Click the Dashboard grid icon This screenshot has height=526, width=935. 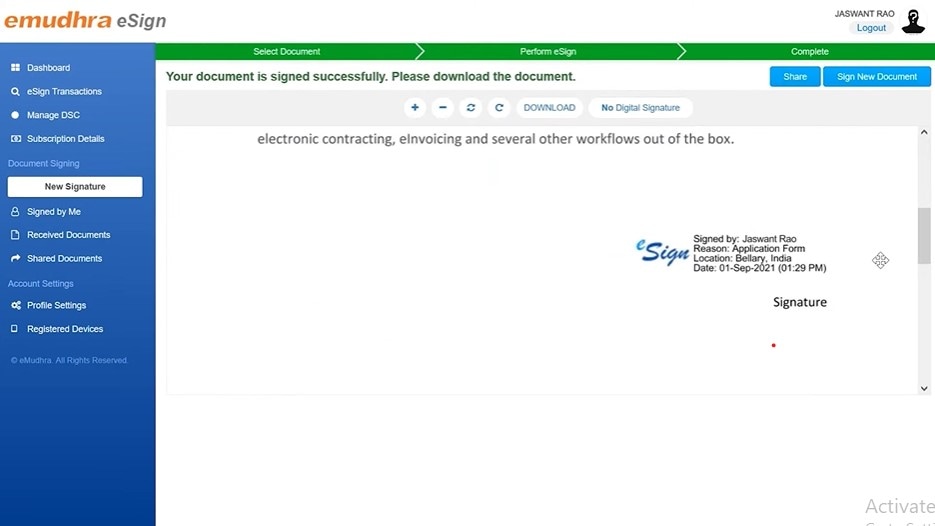pyautogui.click(x=16, y=67)
